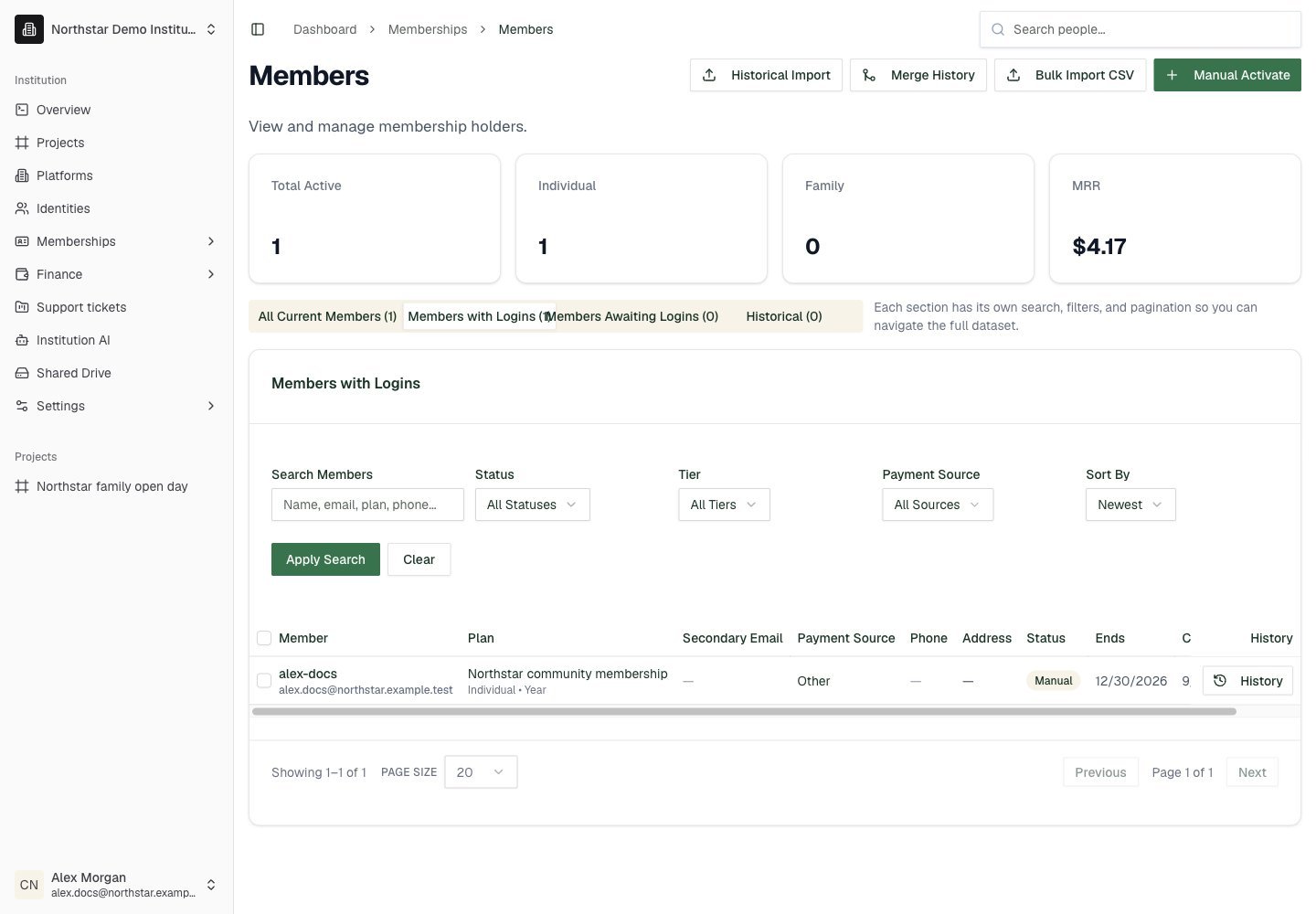The height and width of the screenshot is (914, 1316).
Task: Click the plus icon on Manual Activate
Action: (1172, 75)
